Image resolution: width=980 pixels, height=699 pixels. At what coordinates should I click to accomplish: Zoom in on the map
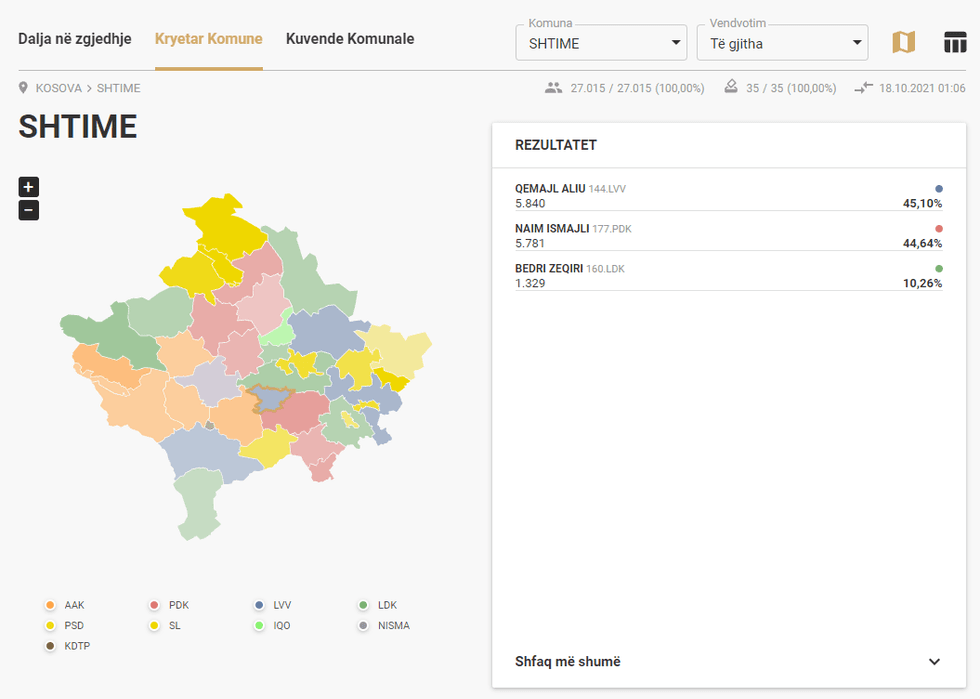click(x=29, y=187)
